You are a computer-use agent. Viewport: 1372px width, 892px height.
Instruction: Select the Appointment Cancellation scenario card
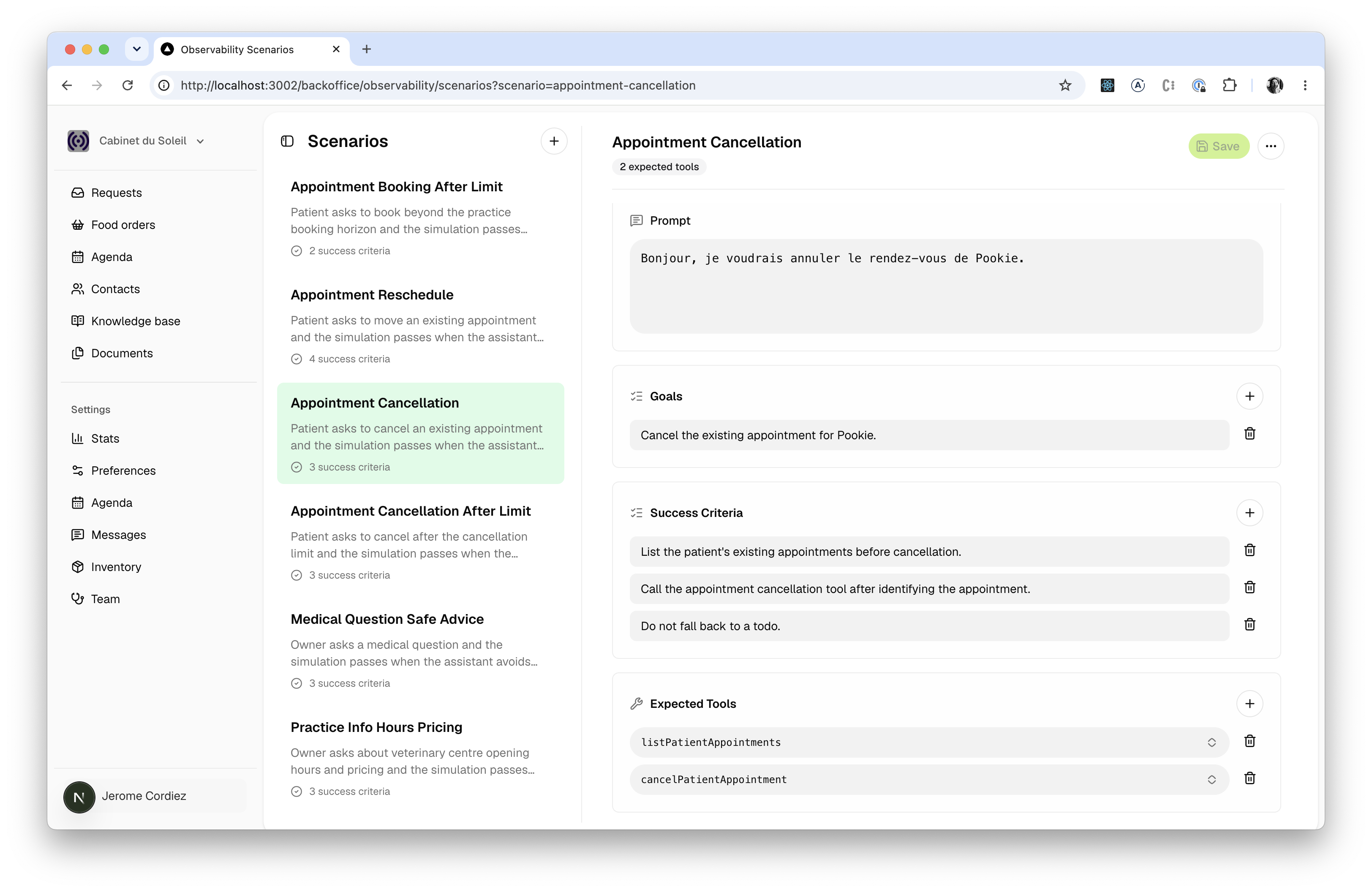click(420, 433)
